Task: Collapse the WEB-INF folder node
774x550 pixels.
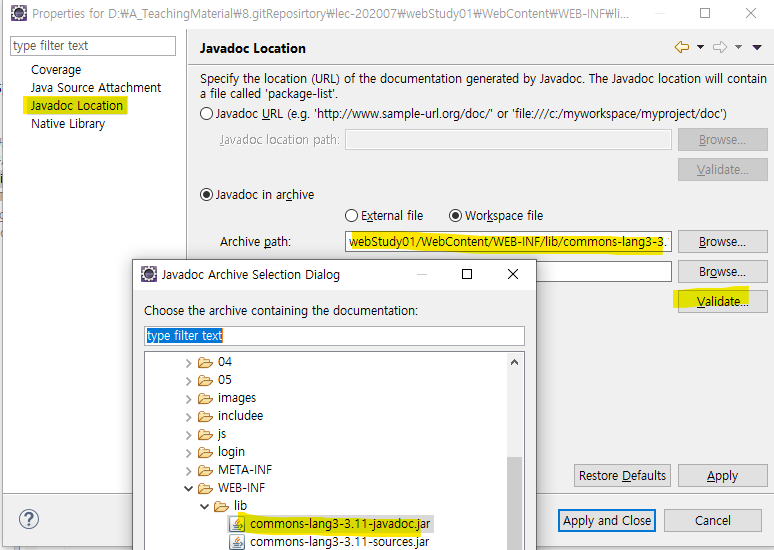Action: tap(188, 489)
